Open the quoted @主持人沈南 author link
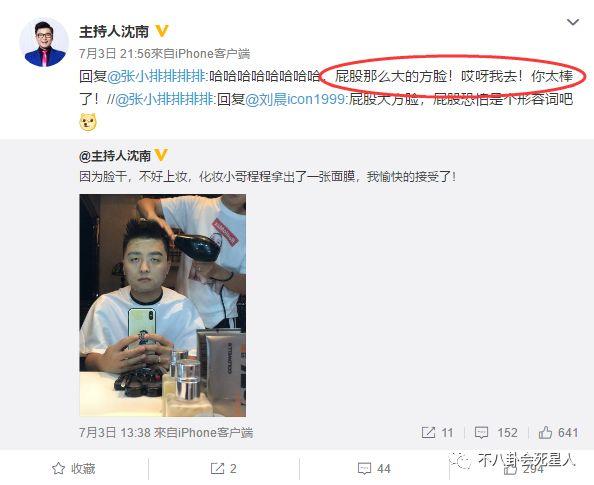The image size is (594, 485). [x=115, y=156]
